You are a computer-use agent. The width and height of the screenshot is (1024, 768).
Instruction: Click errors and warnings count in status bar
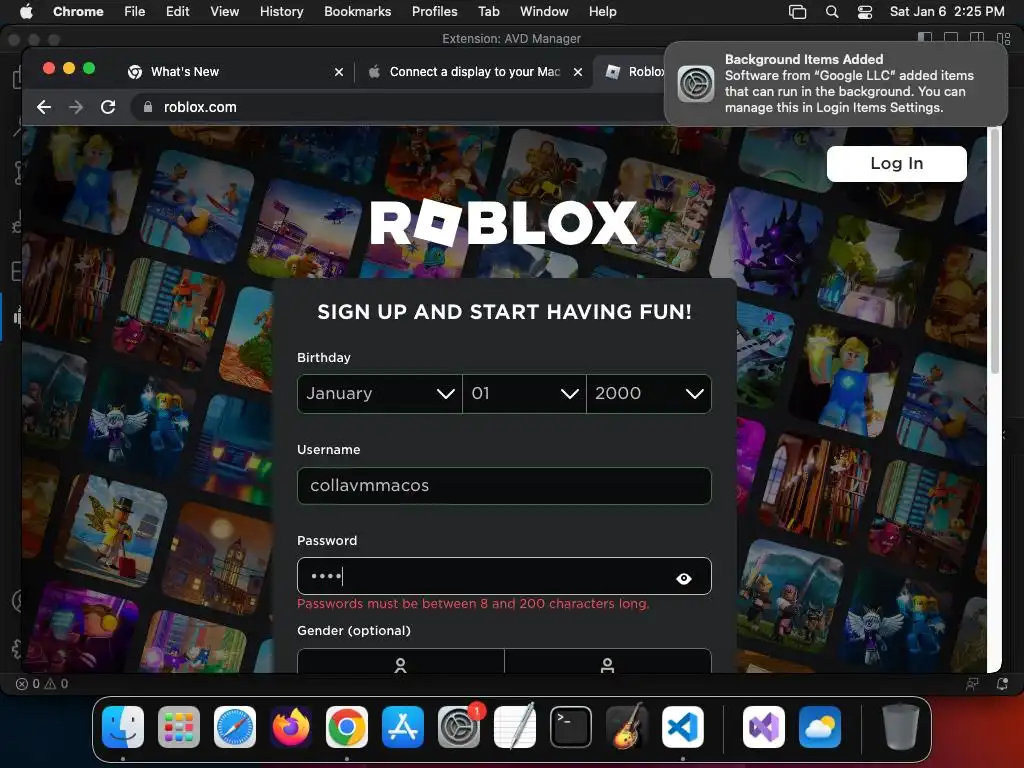click(42, 684)
